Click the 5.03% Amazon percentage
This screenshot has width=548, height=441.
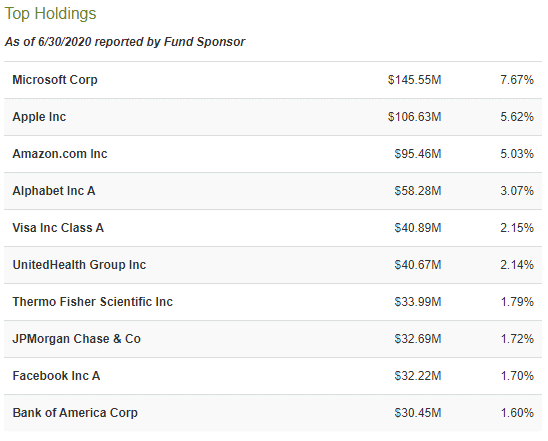517,154
